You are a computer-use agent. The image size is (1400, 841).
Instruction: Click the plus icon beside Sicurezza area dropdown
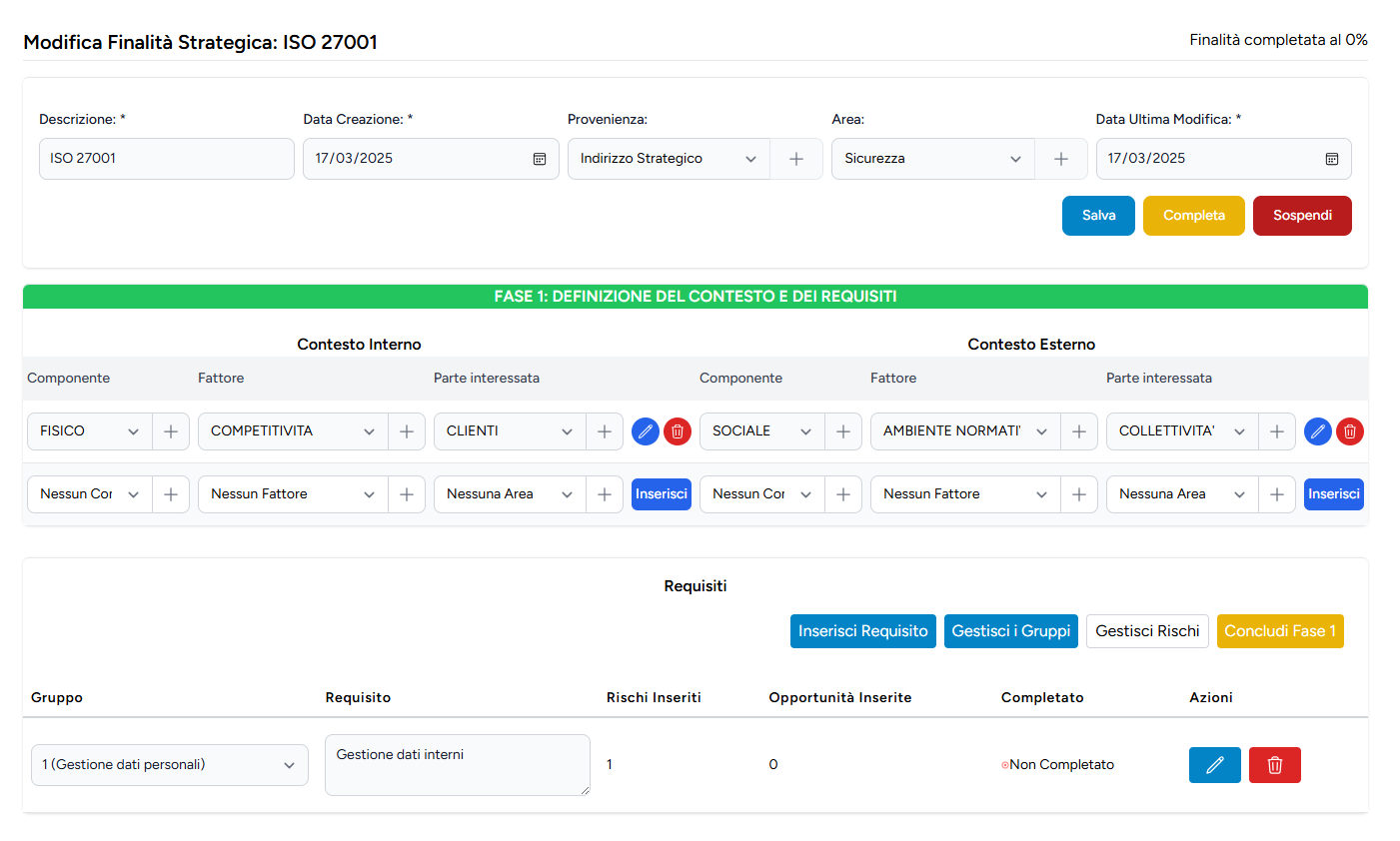(x=1061, y=159)
